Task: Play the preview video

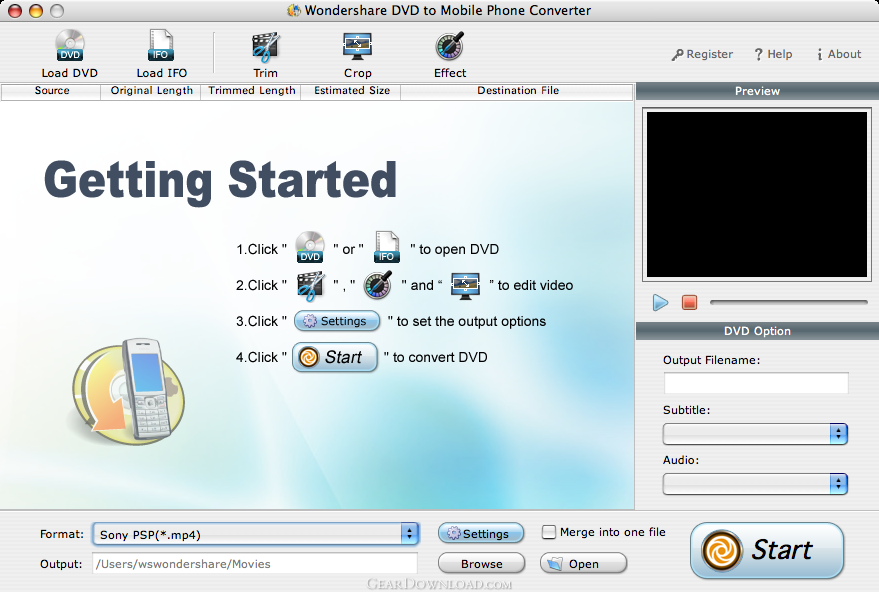Action: [660, 303]
